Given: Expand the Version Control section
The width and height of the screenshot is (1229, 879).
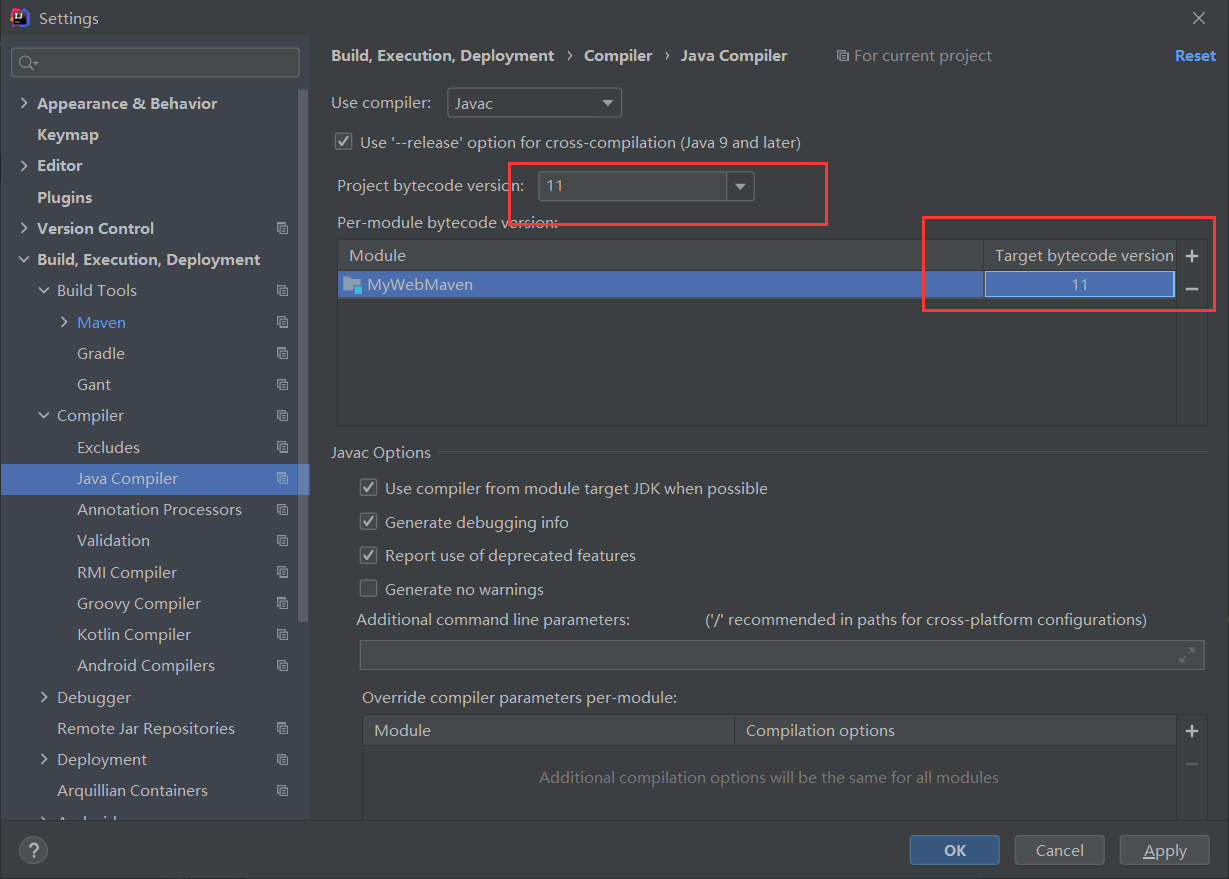Looking at the screenshot, I should [x=24, y=228].
